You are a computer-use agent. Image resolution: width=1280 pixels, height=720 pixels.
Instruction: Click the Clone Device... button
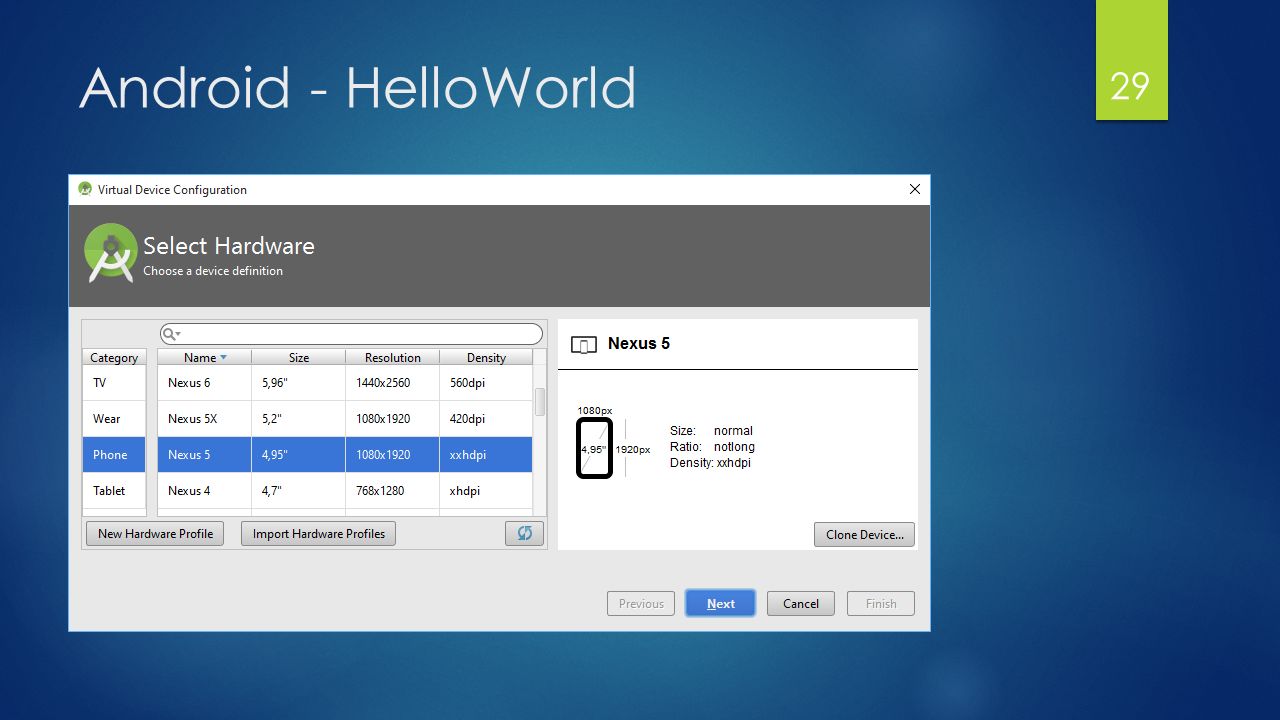(864, 534)
